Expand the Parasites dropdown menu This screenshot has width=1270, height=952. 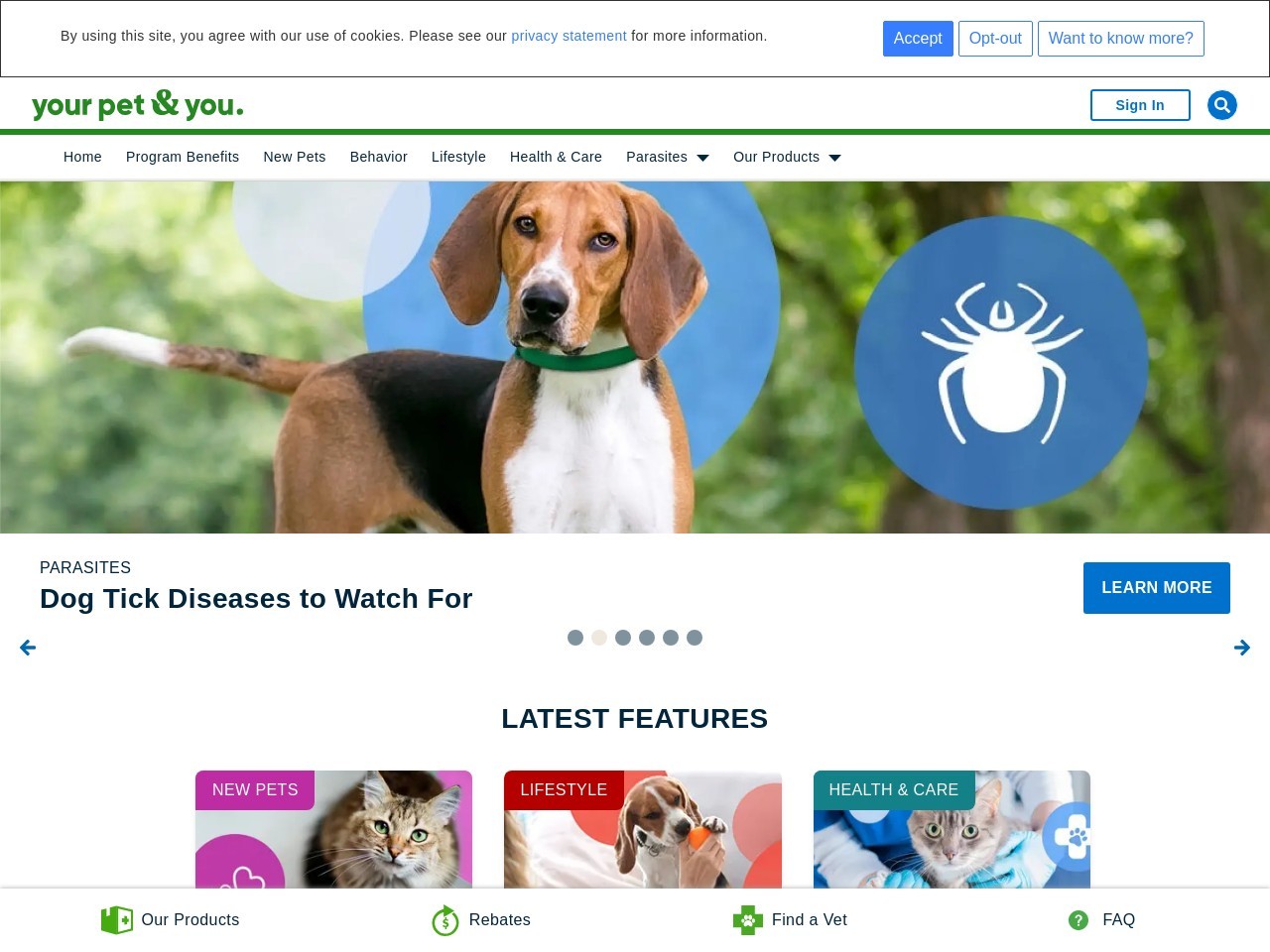pos(668,157)
